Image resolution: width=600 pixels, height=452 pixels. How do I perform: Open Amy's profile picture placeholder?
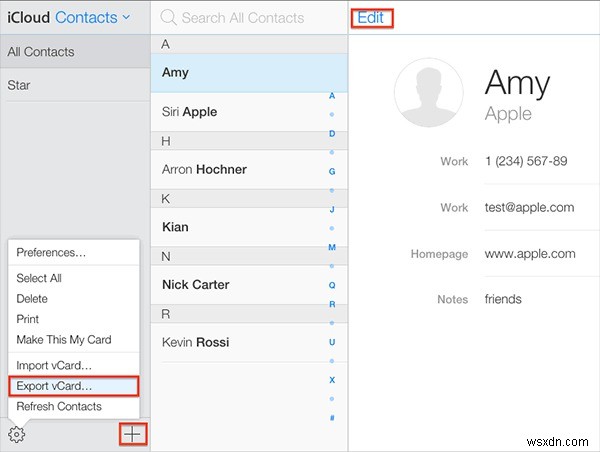pyautogui.click(x=429, y=93)
